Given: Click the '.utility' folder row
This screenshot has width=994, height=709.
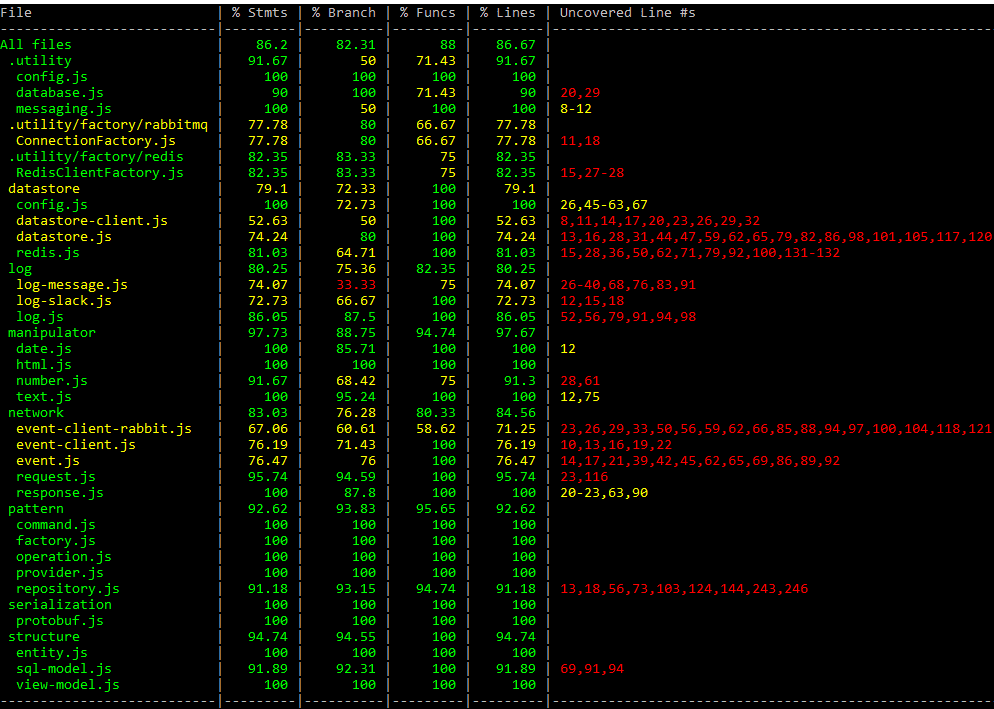Looking at the screenshot, I should pos(40,61).
